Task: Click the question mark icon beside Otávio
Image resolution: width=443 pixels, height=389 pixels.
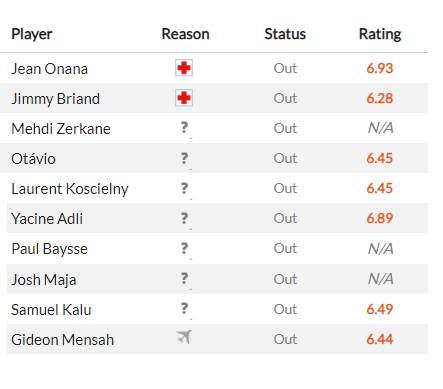Action: click(x=184, y=158)
